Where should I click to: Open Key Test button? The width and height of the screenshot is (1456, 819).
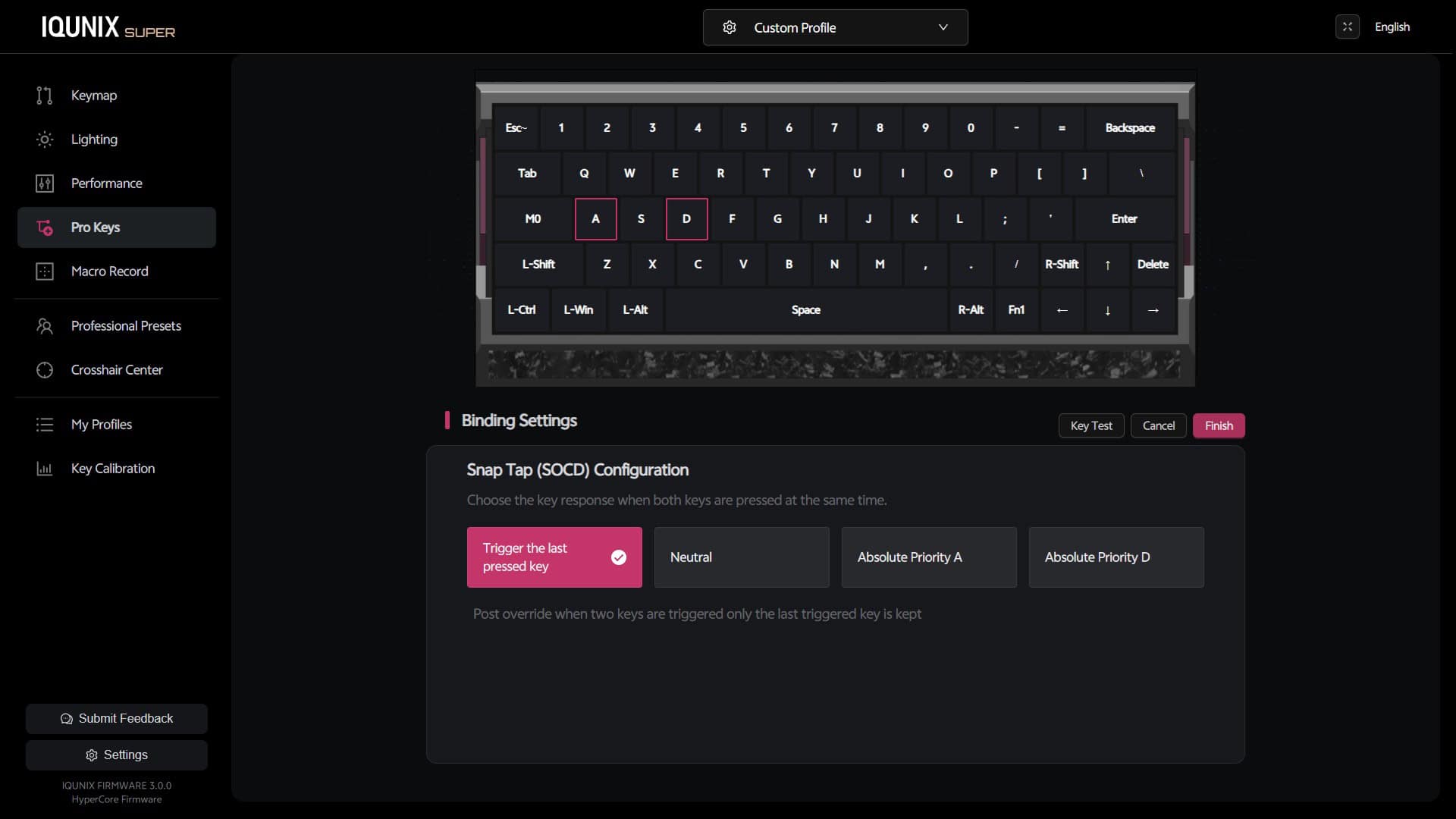(1091, 425)
